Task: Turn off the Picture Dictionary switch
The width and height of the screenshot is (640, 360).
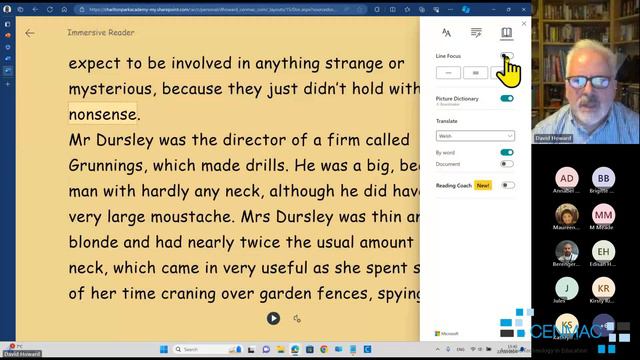Action: click(x=507, y=98)
